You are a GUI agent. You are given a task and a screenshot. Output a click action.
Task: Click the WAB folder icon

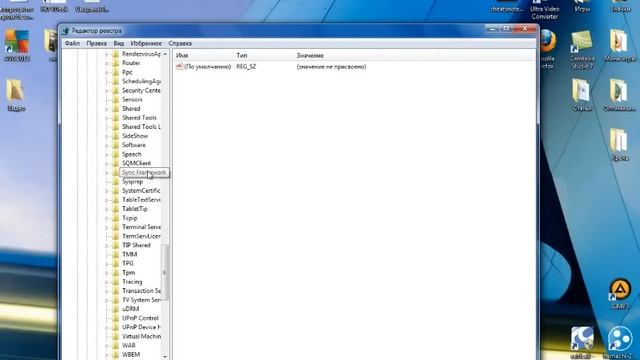point(116,345)
